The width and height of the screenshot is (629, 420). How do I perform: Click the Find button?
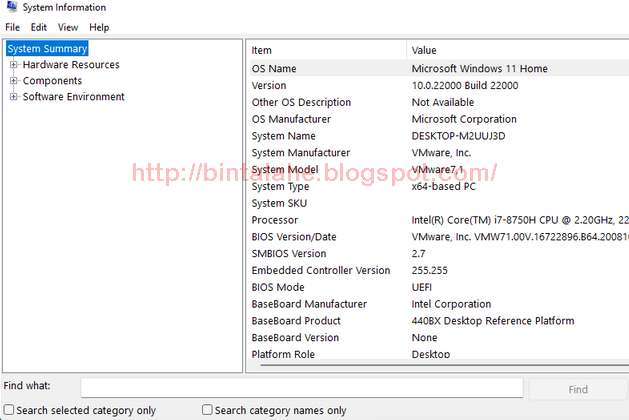[578, 389]
